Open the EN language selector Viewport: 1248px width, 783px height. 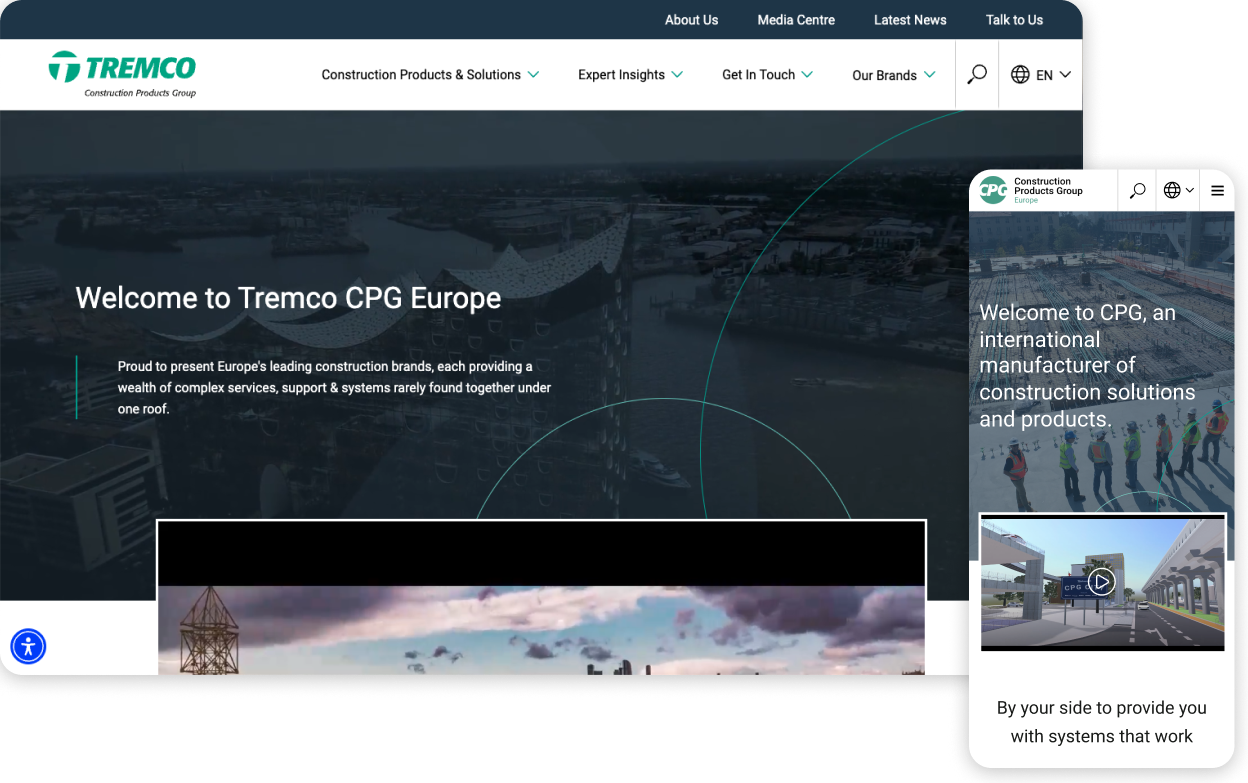coord(1044,74)
